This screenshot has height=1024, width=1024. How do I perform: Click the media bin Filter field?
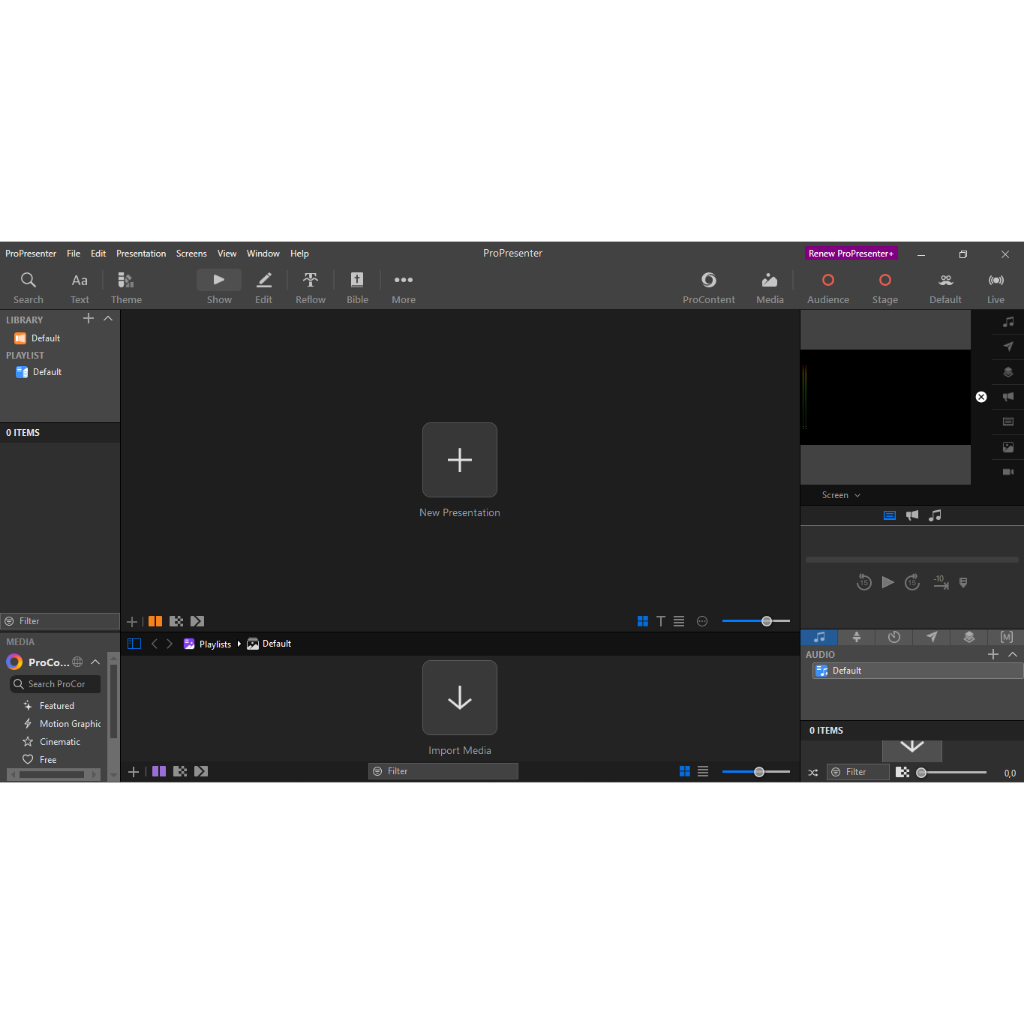click(x=443, y=771)
